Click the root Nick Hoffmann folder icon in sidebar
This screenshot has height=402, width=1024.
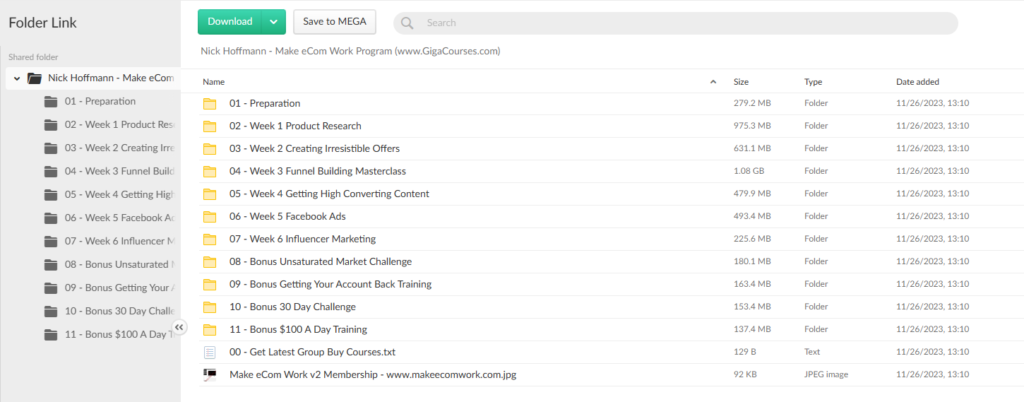(34, 78)
